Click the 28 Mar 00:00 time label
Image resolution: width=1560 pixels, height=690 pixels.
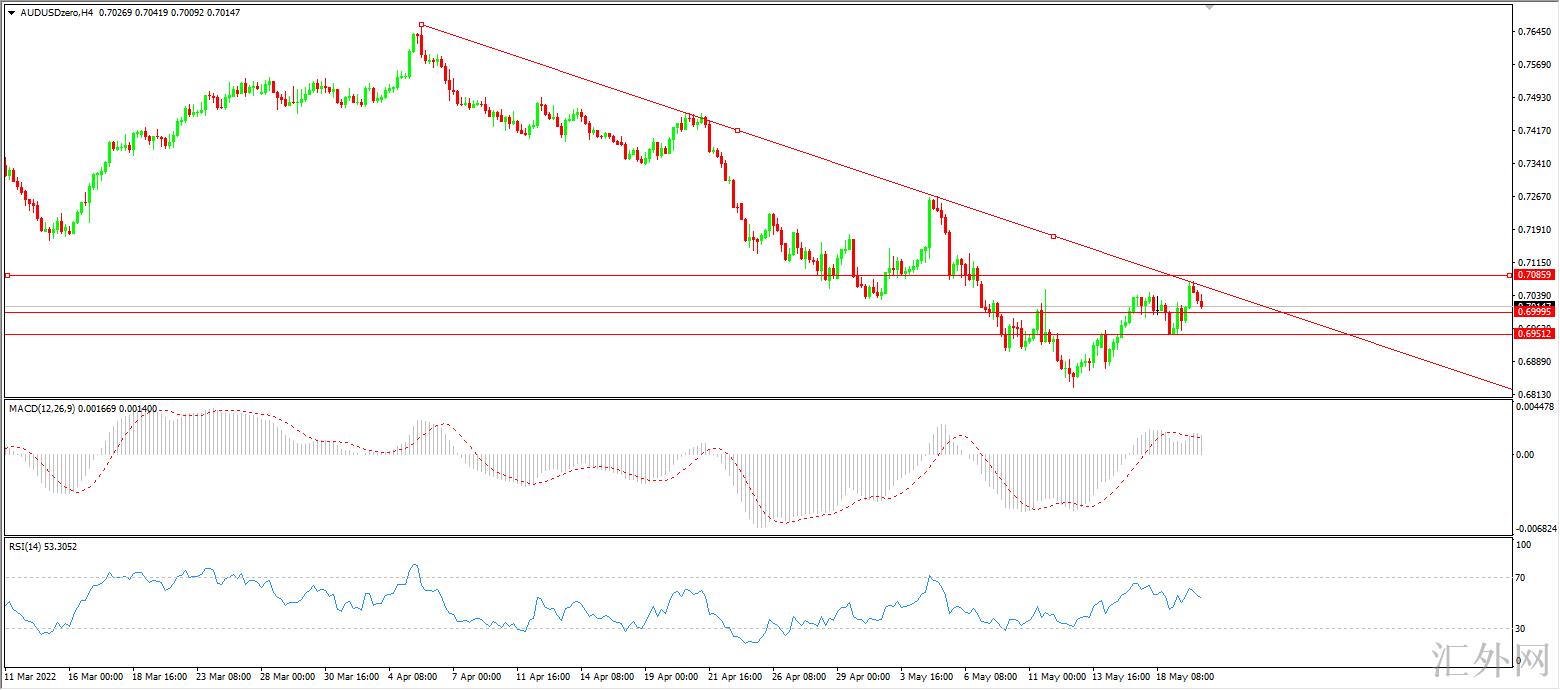pos(287,677)
